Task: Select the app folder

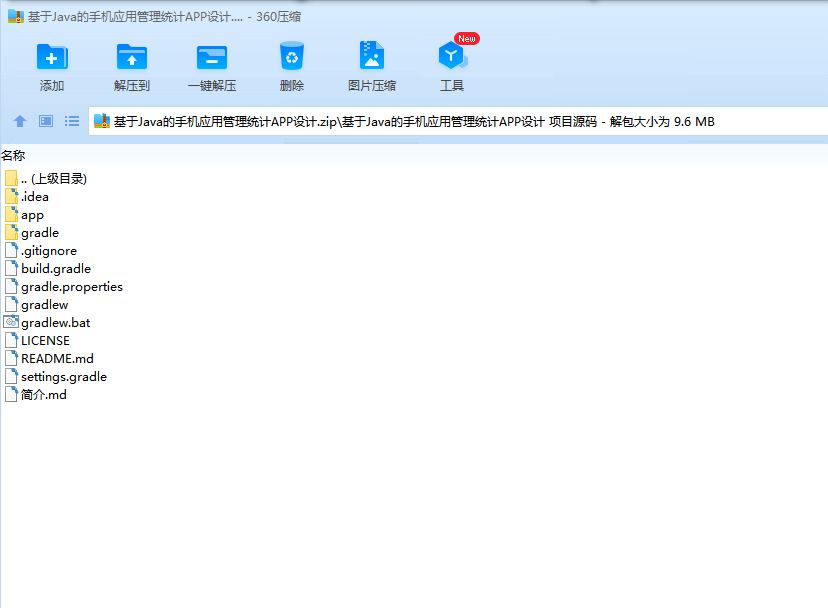Action: point(32,215)
